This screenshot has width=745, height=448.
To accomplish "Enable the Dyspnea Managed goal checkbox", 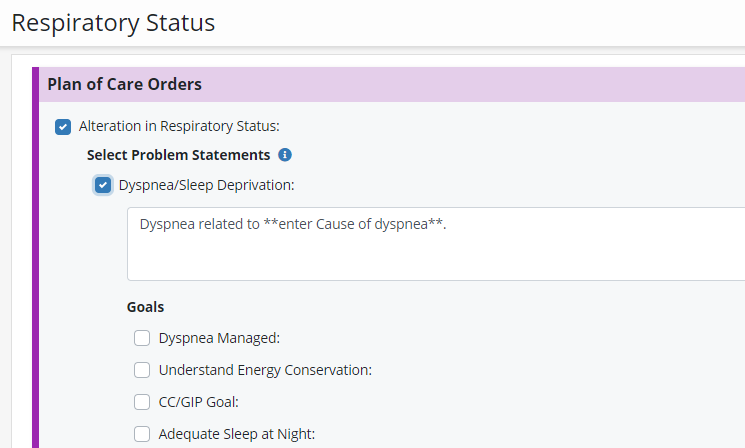I will [142, 338].
